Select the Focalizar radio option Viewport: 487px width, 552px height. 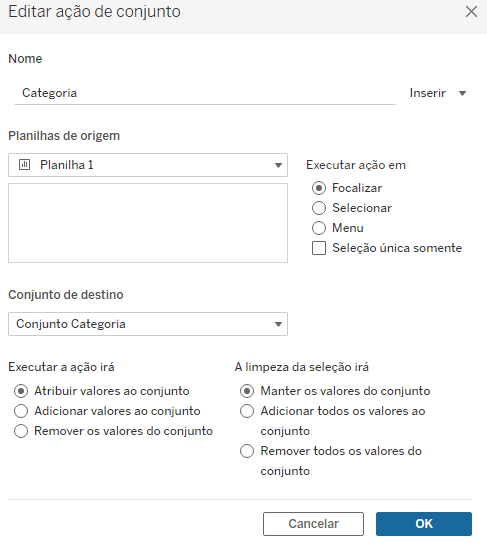319,188
